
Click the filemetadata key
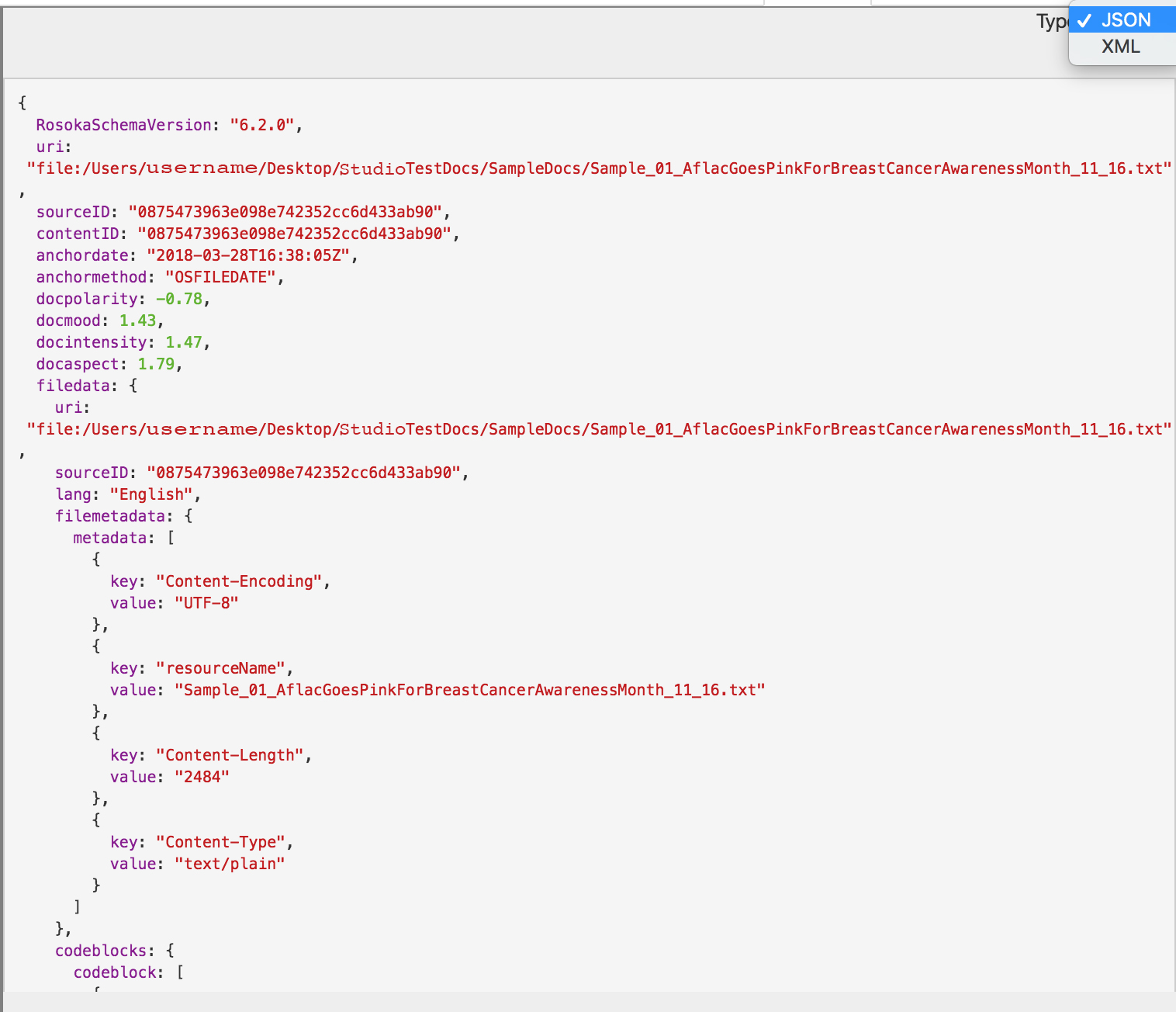click(109, 516)
